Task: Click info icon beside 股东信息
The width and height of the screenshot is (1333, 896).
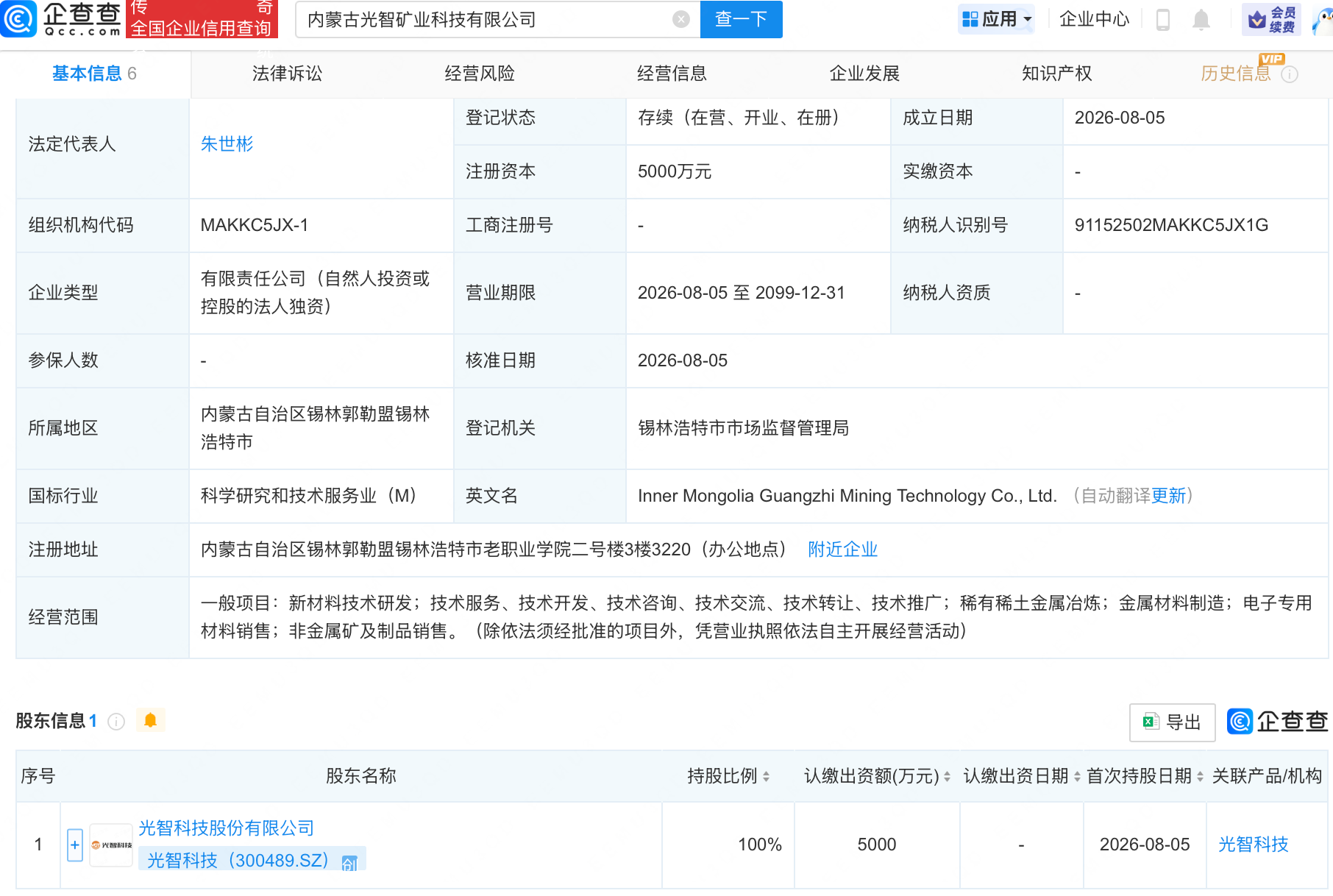Action: click(116, 722)
